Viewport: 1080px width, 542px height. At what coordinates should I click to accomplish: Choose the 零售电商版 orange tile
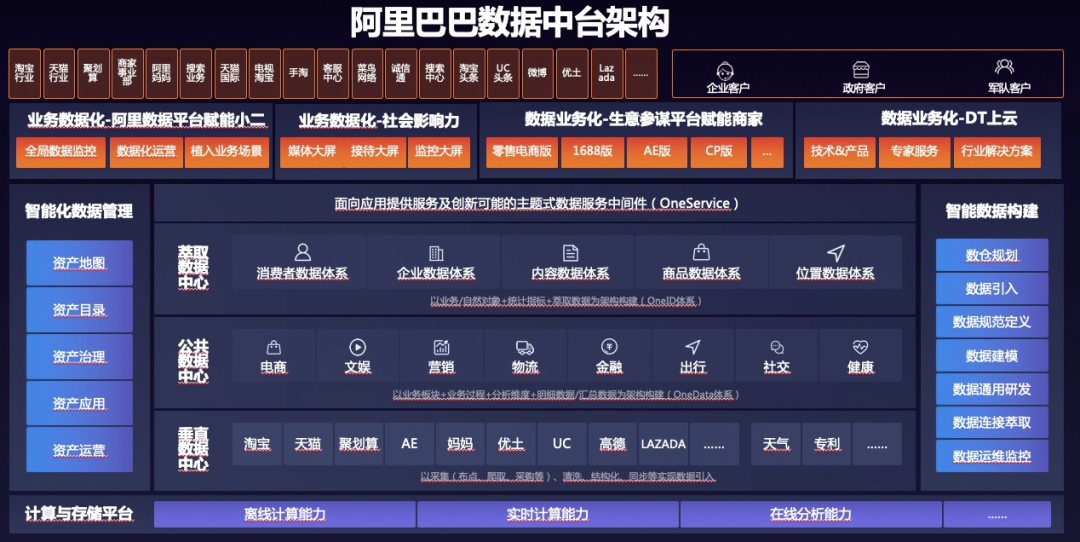[521, 152]
